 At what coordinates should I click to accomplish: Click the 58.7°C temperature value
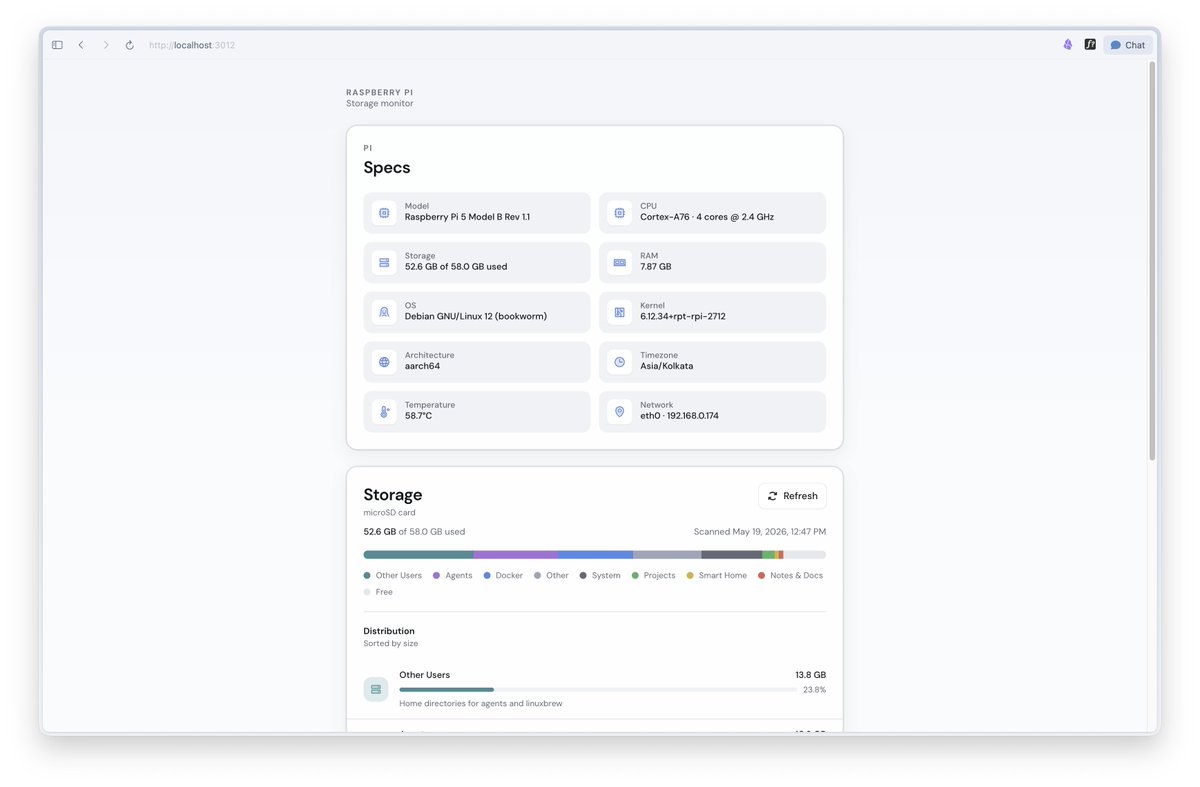[x=418, y=416]
